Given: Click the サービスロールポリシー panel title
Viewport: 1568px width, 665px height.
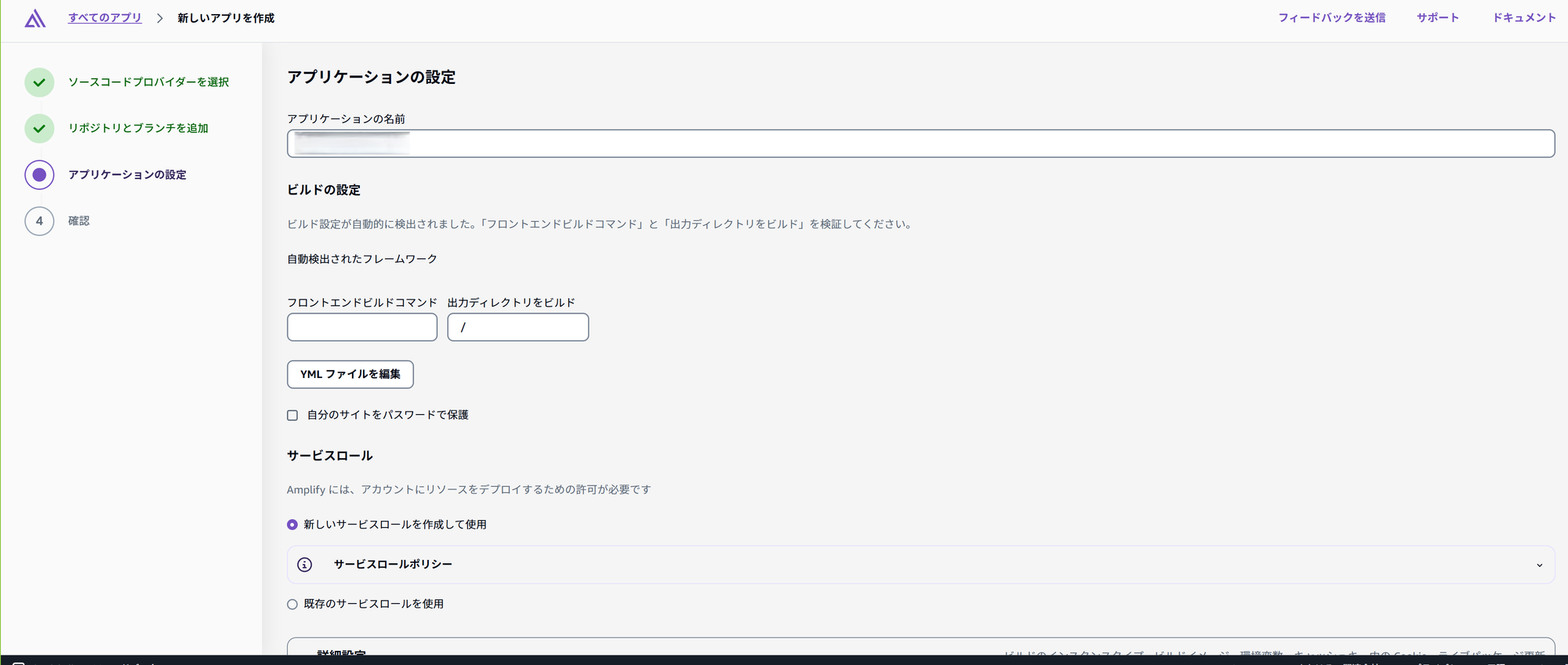Looking at the screenshot, I should 393,565.
